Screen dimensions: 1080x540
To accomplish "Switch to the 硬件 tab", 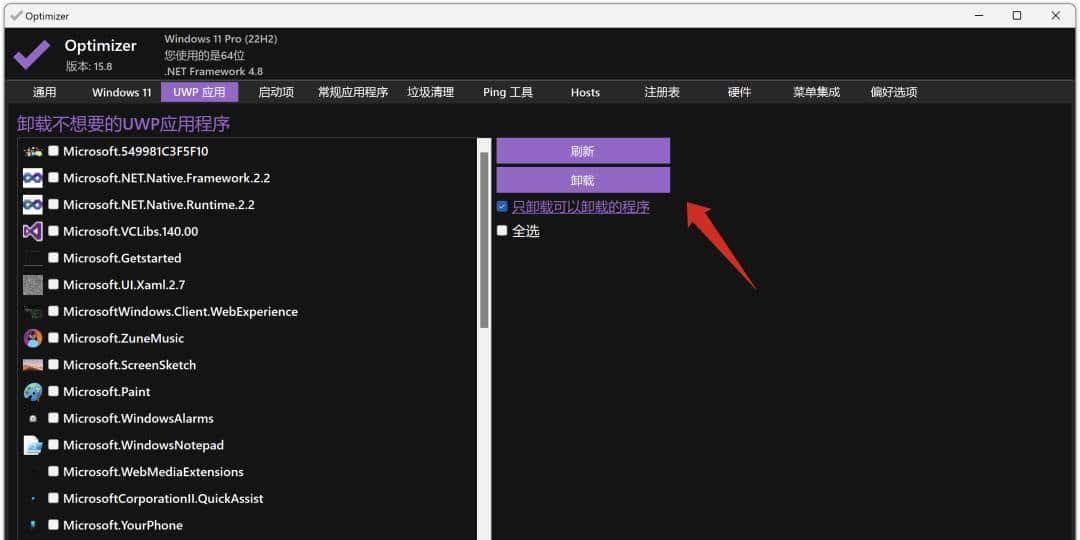I will [739, 92].
